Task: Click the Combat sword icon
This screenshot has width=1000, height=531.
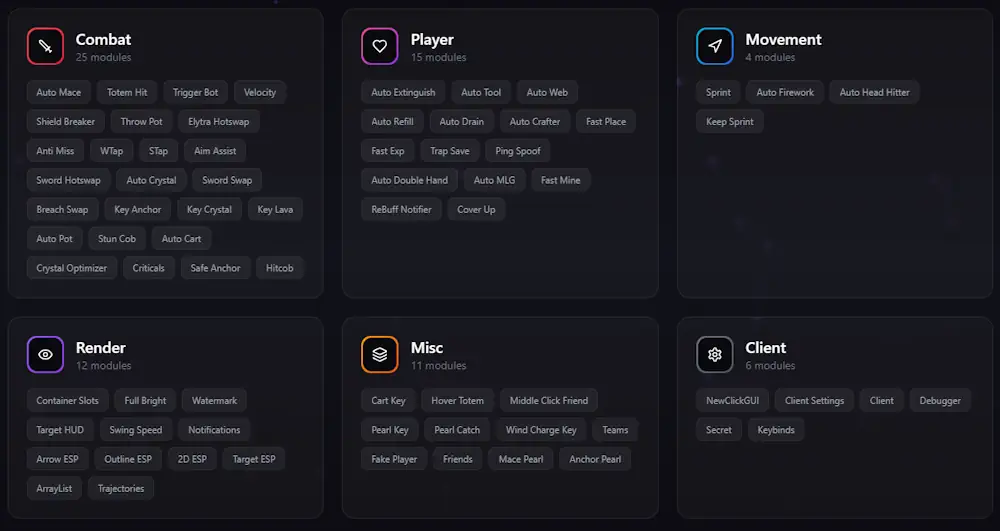Action: click(45, 46)
